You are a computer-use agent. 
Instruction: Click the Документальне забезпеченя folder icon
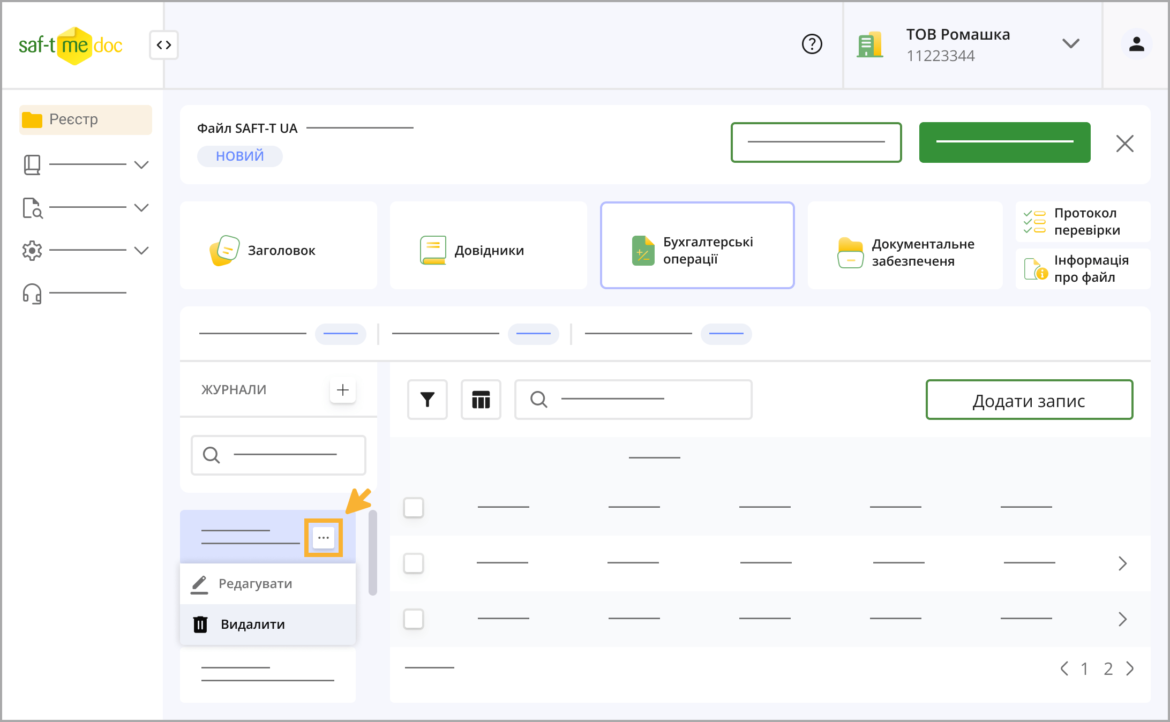[x=850, y=253]
